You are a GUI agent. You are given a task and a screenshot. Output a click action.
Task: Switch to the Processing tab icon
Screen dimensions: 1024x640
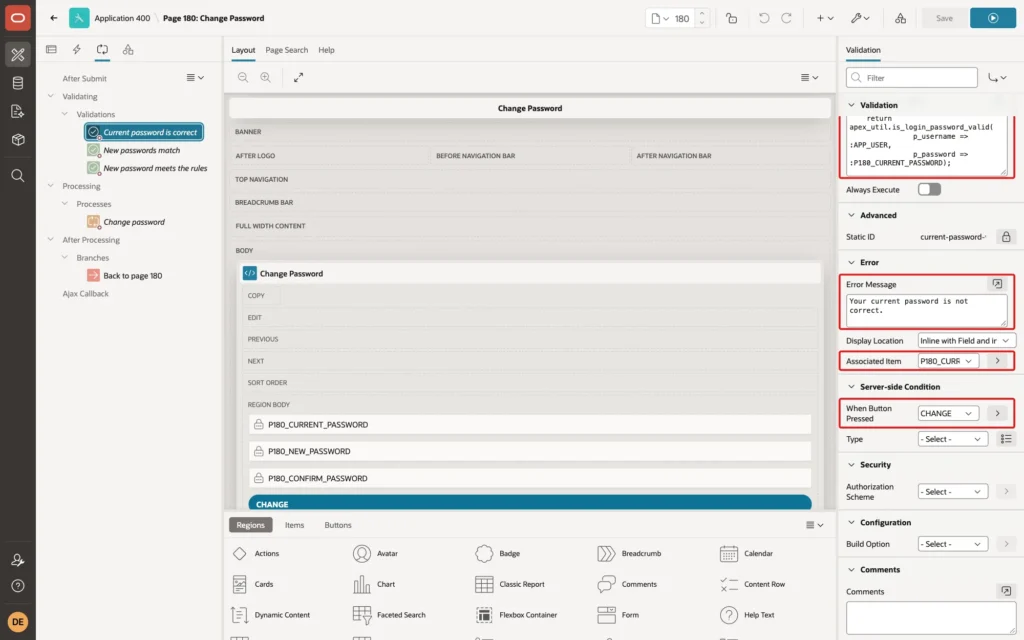pyautogui.click(x=102, y=50)
